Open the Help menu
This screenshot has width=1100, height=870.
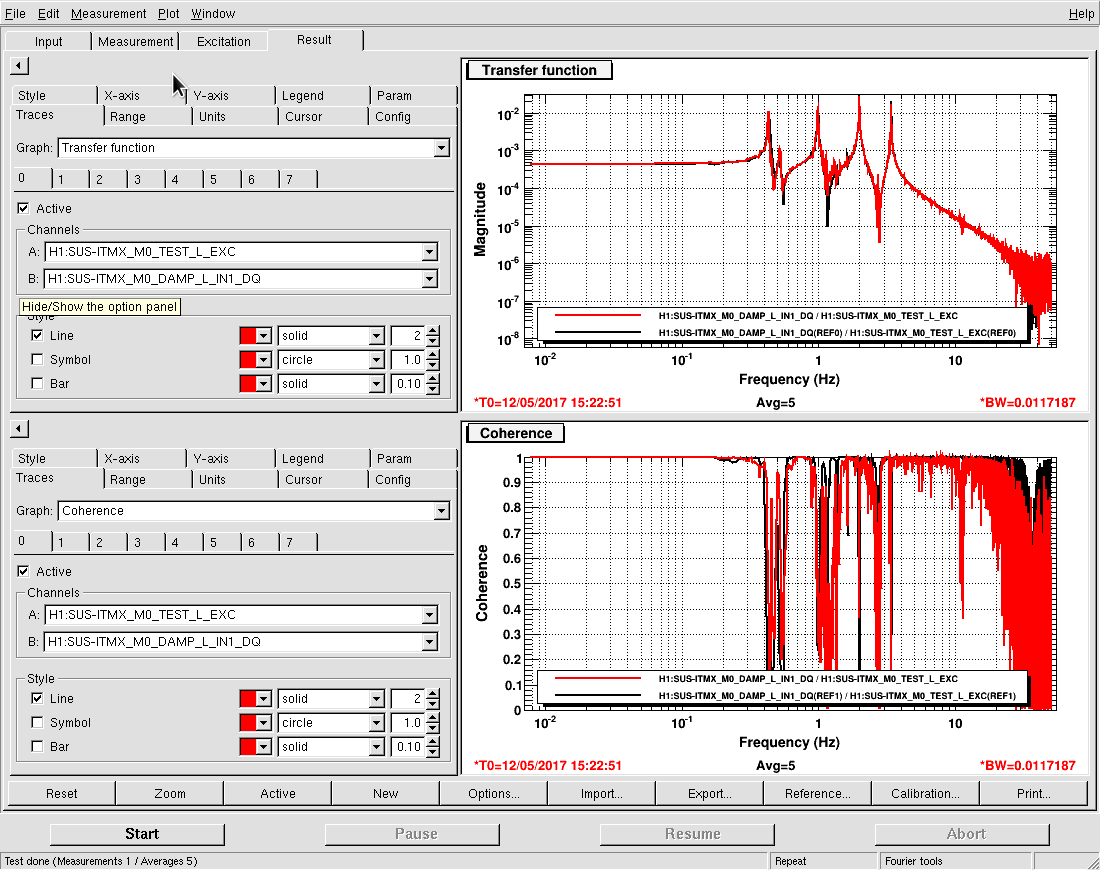click(x=1081, y=13)
